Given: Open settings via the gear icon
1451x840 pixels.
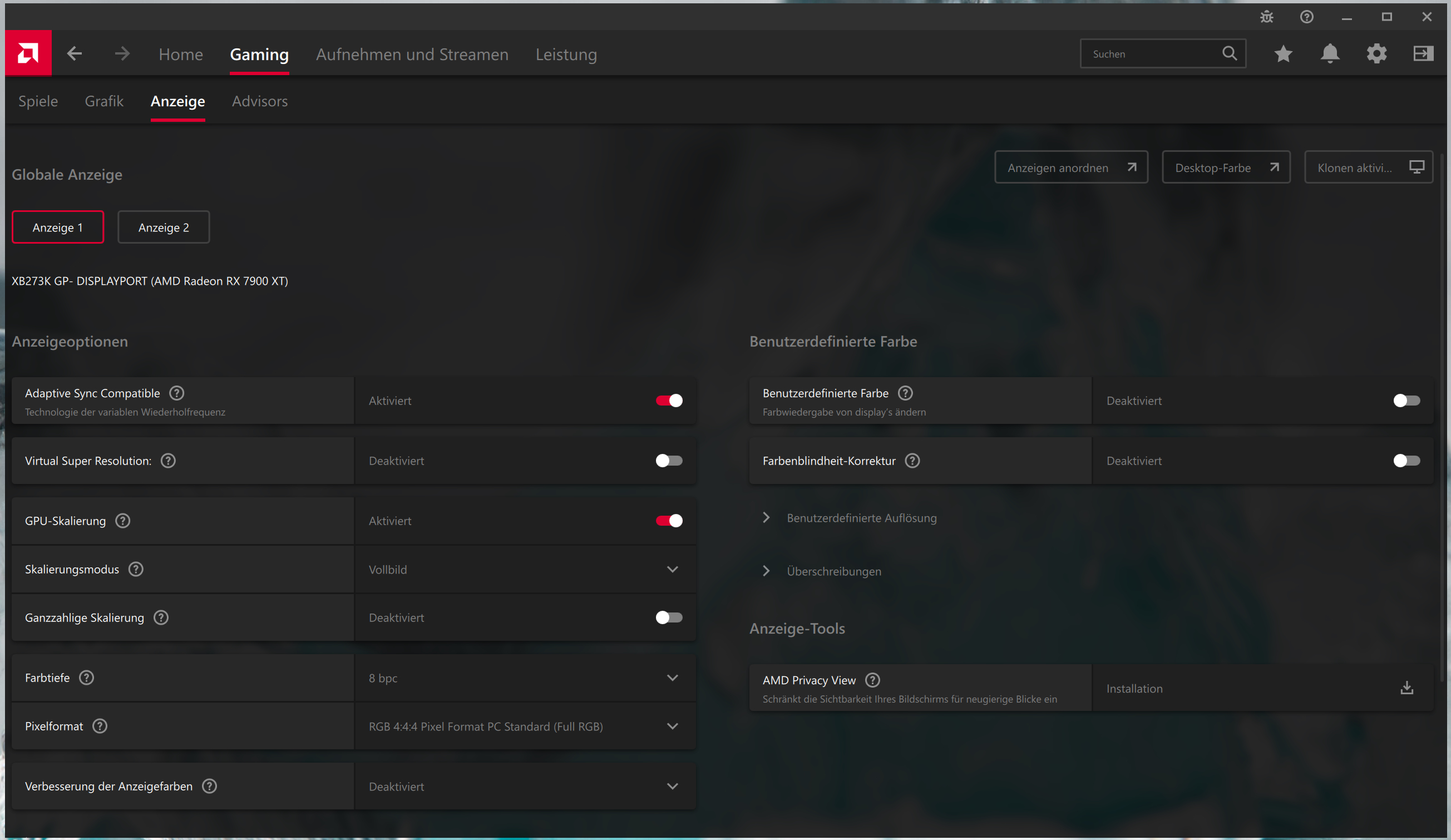Looking at the screenshot, I should click(1376, 54).
